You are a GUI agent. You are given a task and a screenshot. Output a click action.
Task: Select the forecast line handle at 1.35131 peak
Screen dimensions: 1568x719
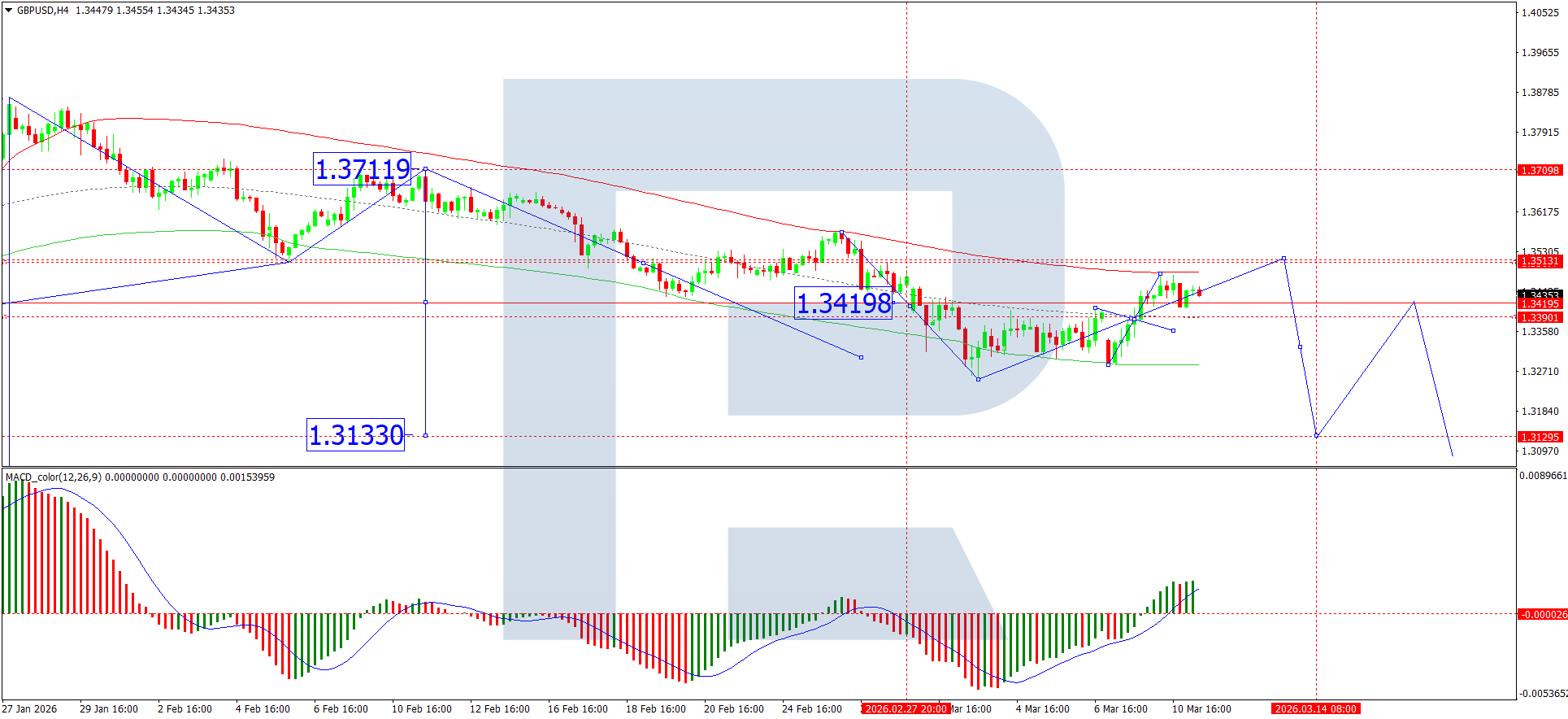(1284, 259)
